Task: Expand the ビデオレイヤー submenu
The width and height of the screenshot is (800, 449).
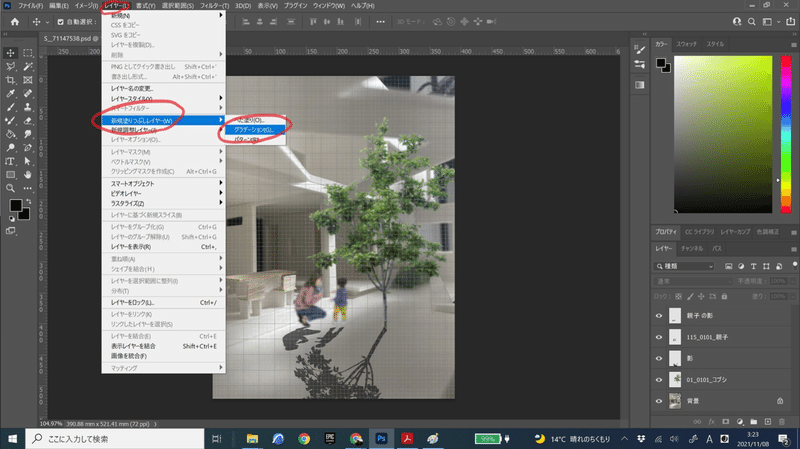Action: pos(163,193)
